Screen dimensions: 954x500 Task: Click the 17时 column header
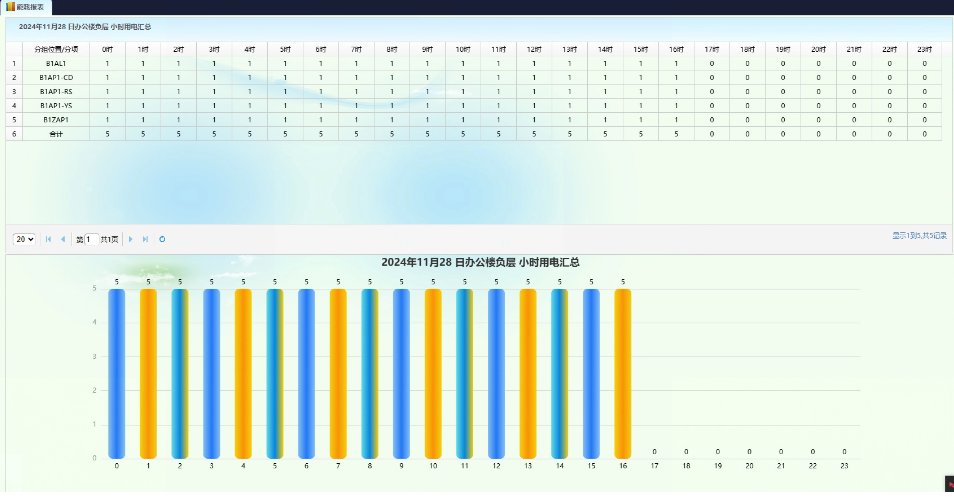pyautogui.click(x=712, y=49)
